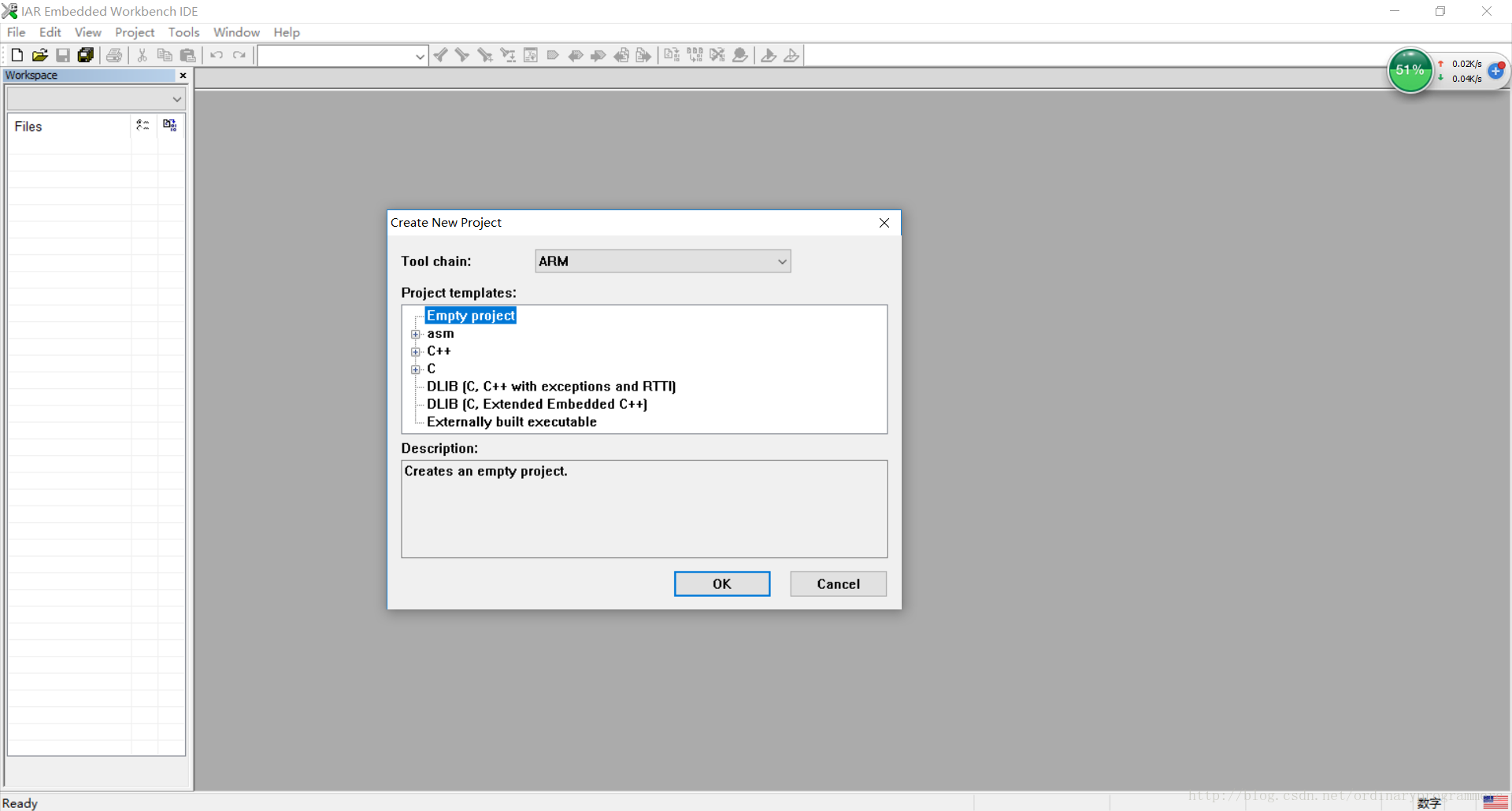Image resolution: width=1512 pixels, height=811 pixels.
Task: Click Download and Debug icon
Action: (x=769, y=55)
